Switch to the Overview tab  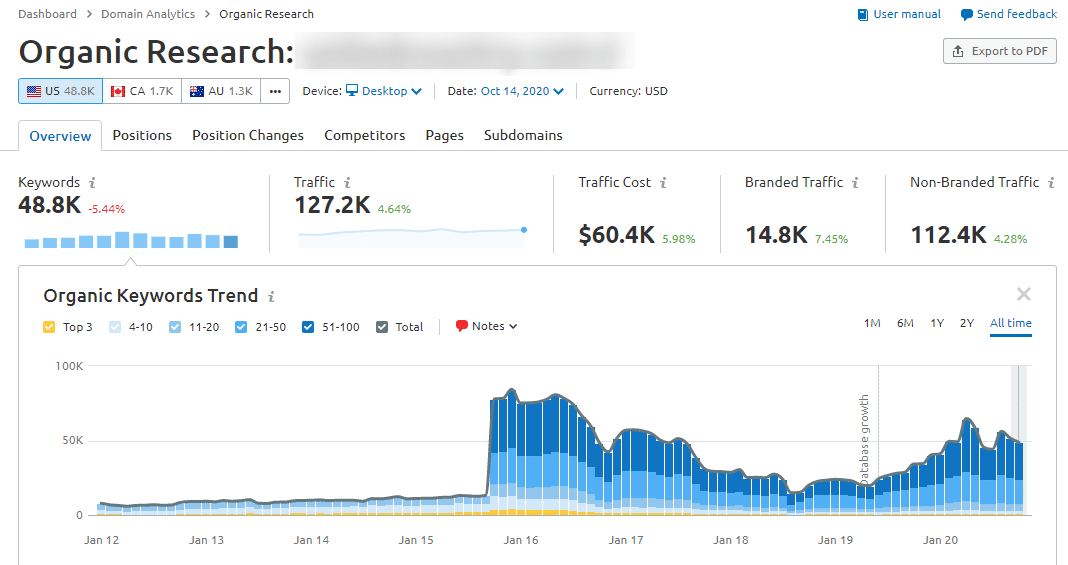pyautogui.click(x=60, y=136)
